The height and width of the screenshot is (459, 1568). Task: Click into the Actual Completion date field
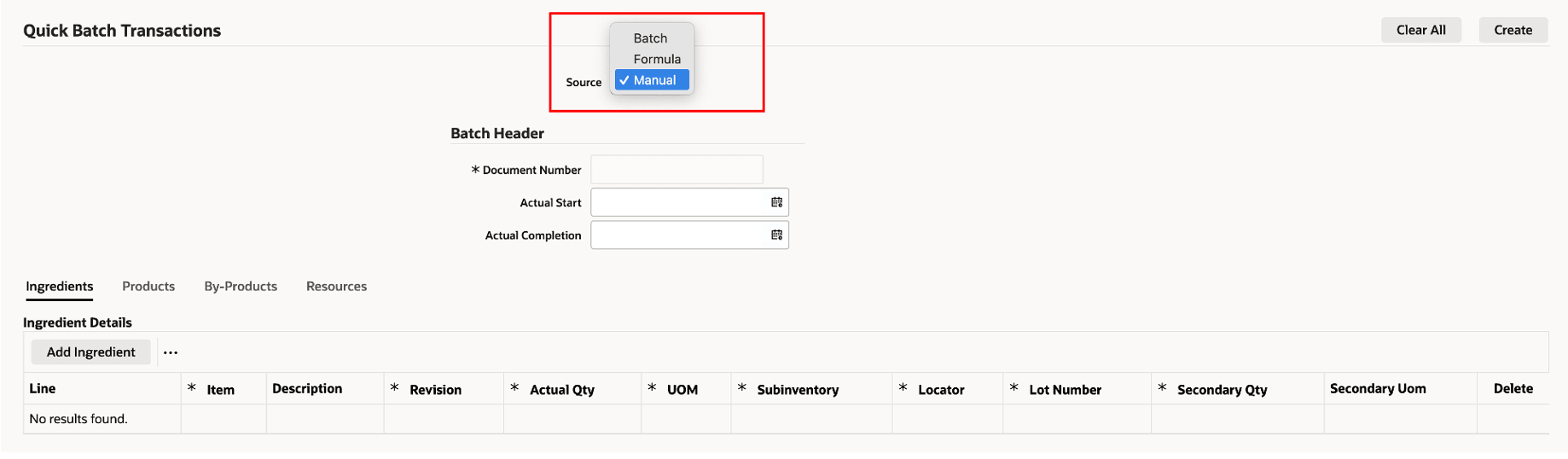point(678,235)
